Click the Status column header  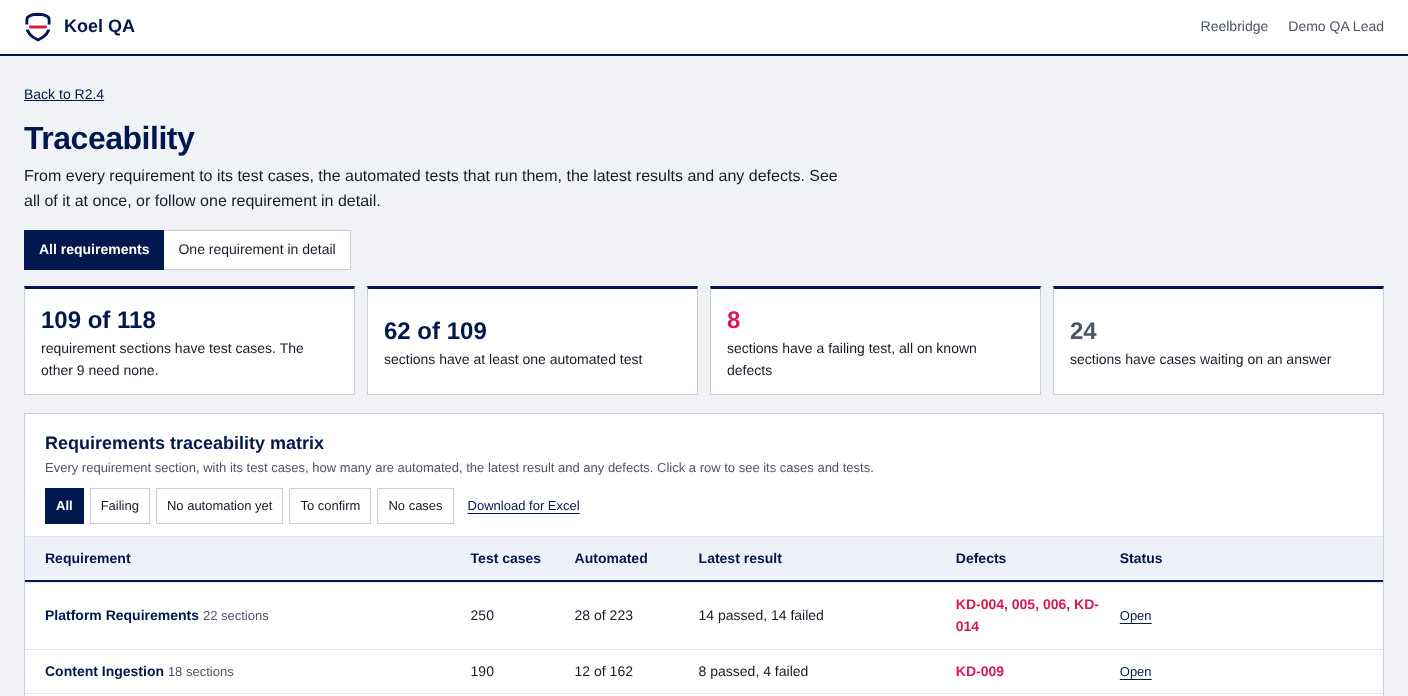coord(1141,559)
